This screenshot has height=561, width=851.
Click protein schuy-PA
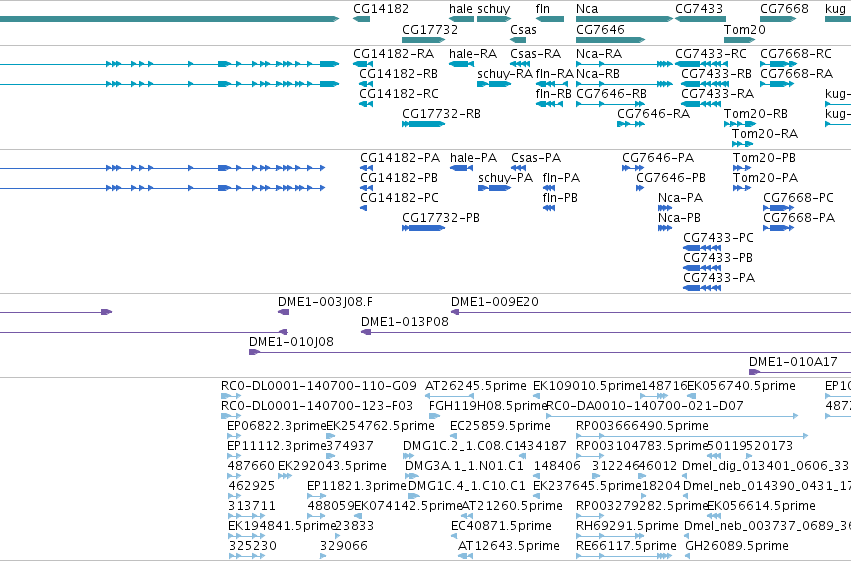click(505, 178)
